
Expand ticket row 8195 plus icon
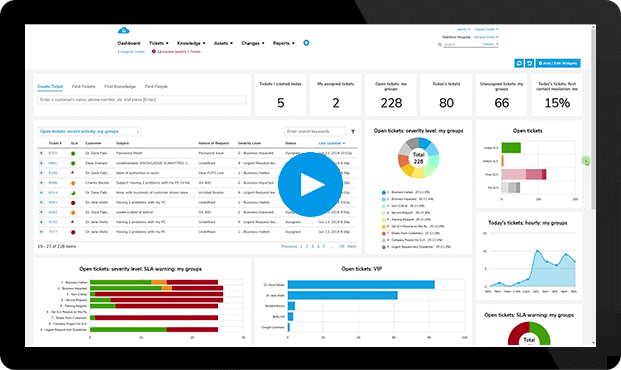coord(41,173)
